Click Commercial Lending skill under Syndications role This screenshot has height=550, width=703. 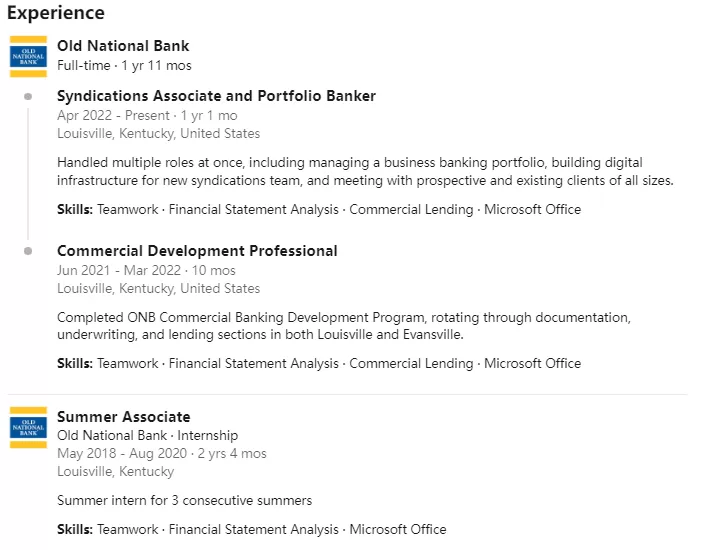pos(411,209)
